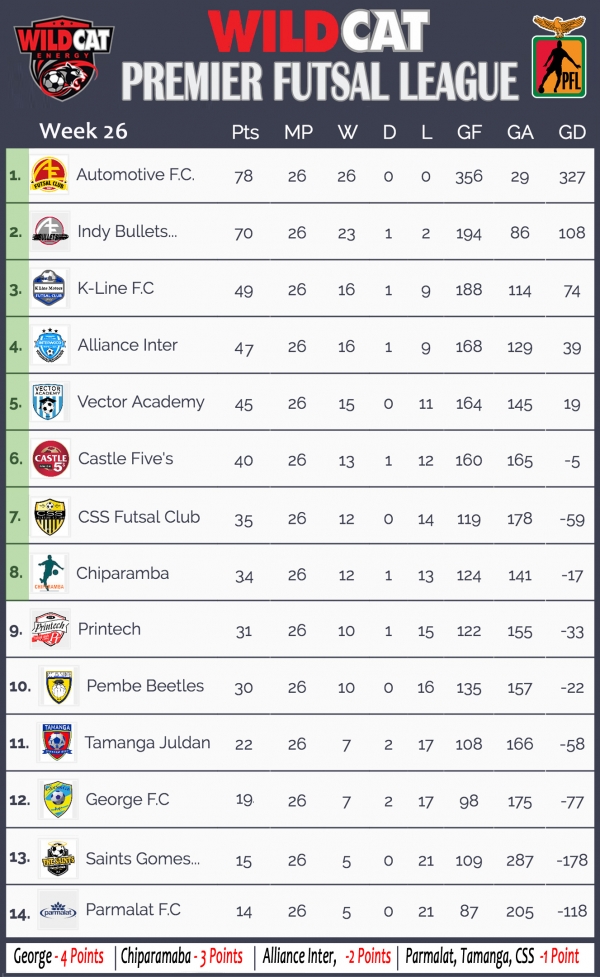Select the GF column header
The height and width of the screenshot is (977, 600).
pyautogui.click(x=469, y=132)
